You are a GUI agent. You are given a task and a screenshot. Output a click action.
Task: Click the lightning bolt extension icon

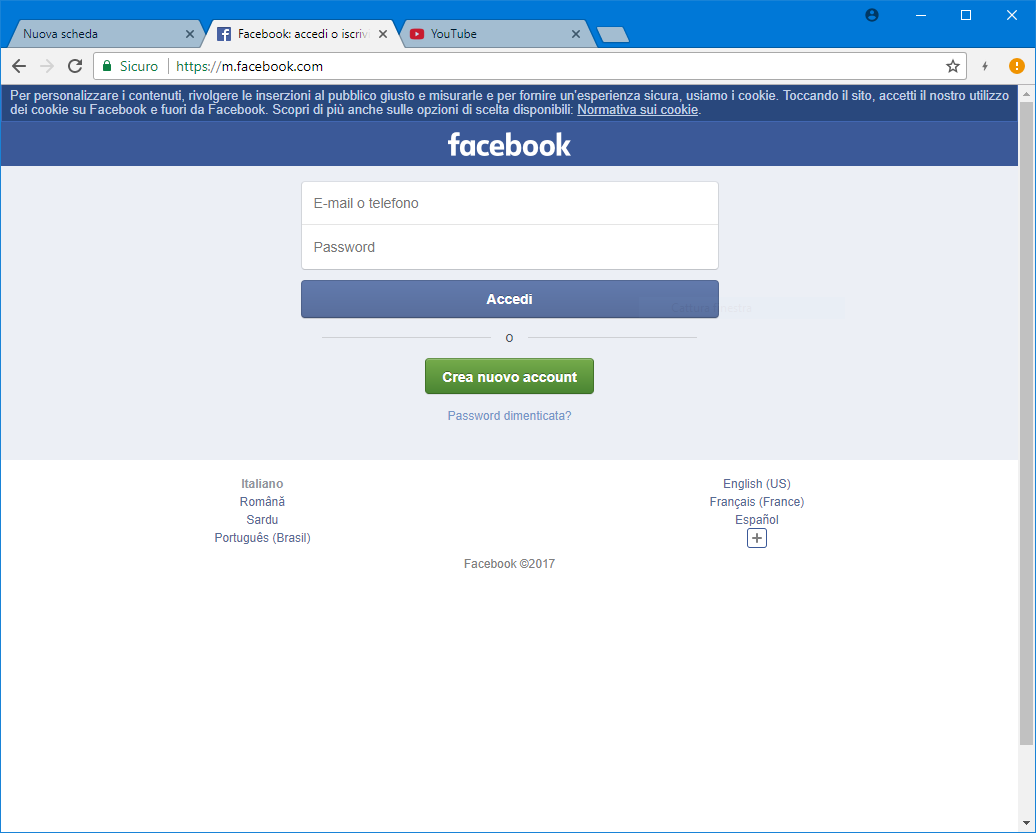985,66
